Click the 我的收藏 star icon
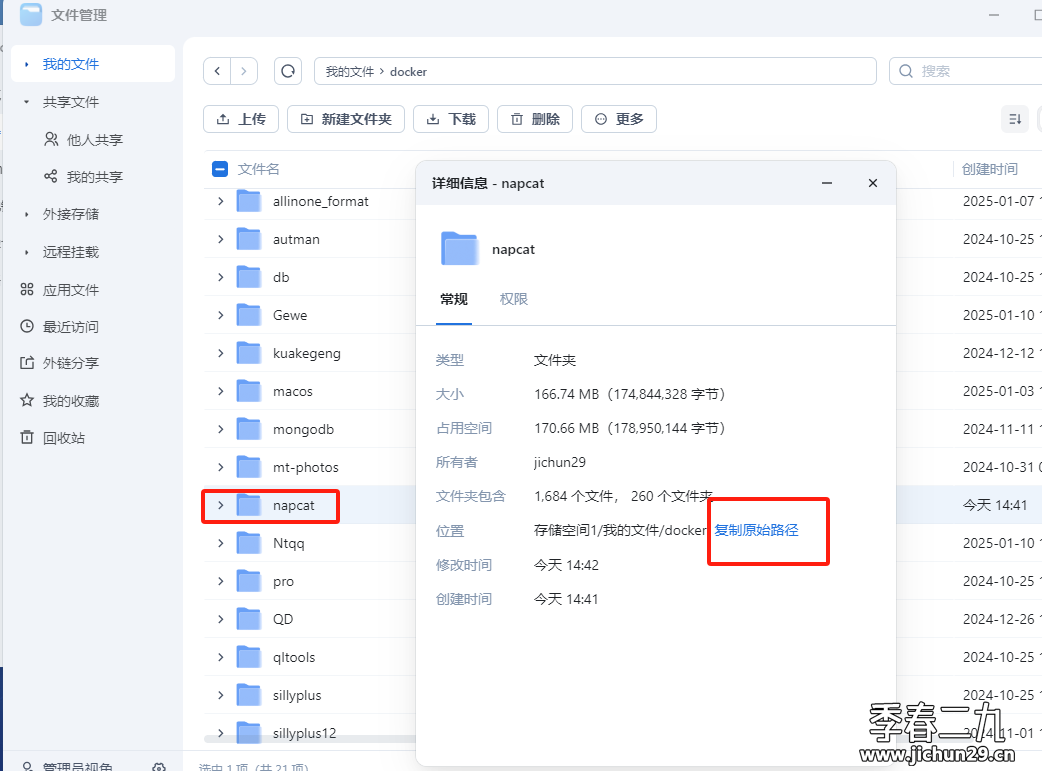1042x771 pixels. pyautogui.click(x=27, y=400)
